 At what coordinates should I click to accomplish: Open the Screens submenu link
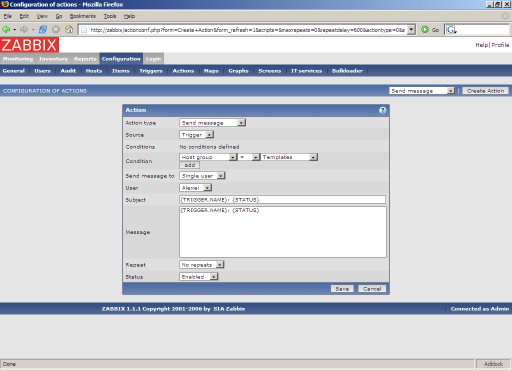[x=269, y=71]
